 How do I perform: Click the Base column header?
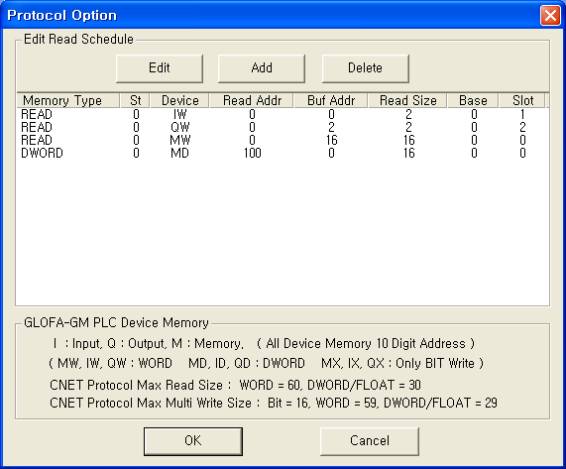[x=473, y=100]
